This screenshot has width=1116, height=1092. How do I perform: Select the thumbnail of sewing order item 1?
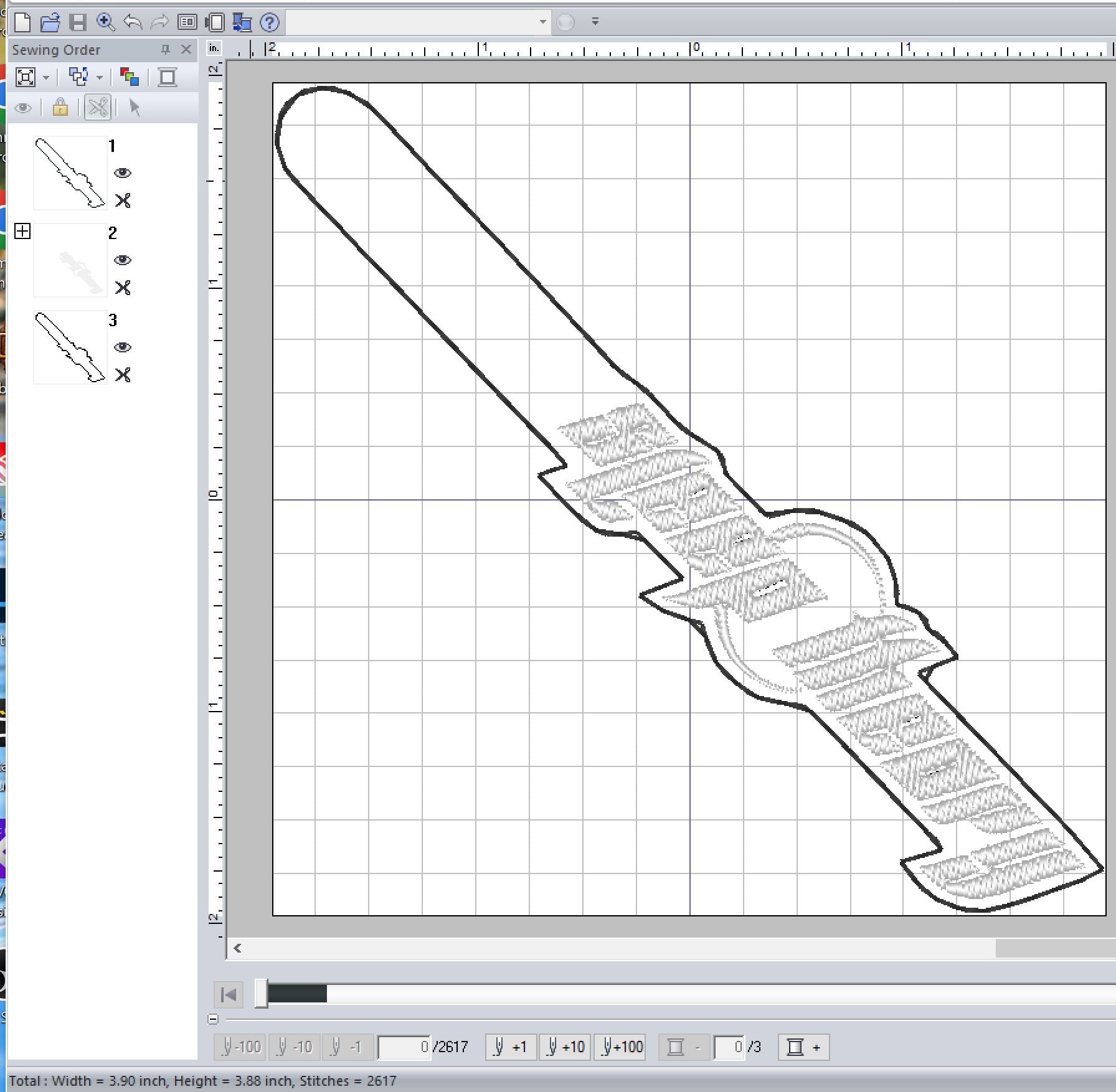70,173
